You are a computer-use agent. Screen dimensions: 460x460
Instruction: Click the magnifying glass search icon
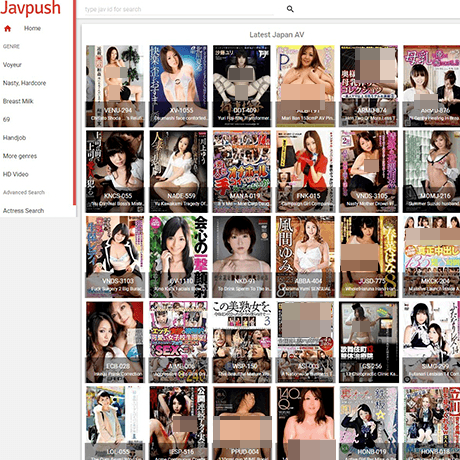click(x=290, y=9)
